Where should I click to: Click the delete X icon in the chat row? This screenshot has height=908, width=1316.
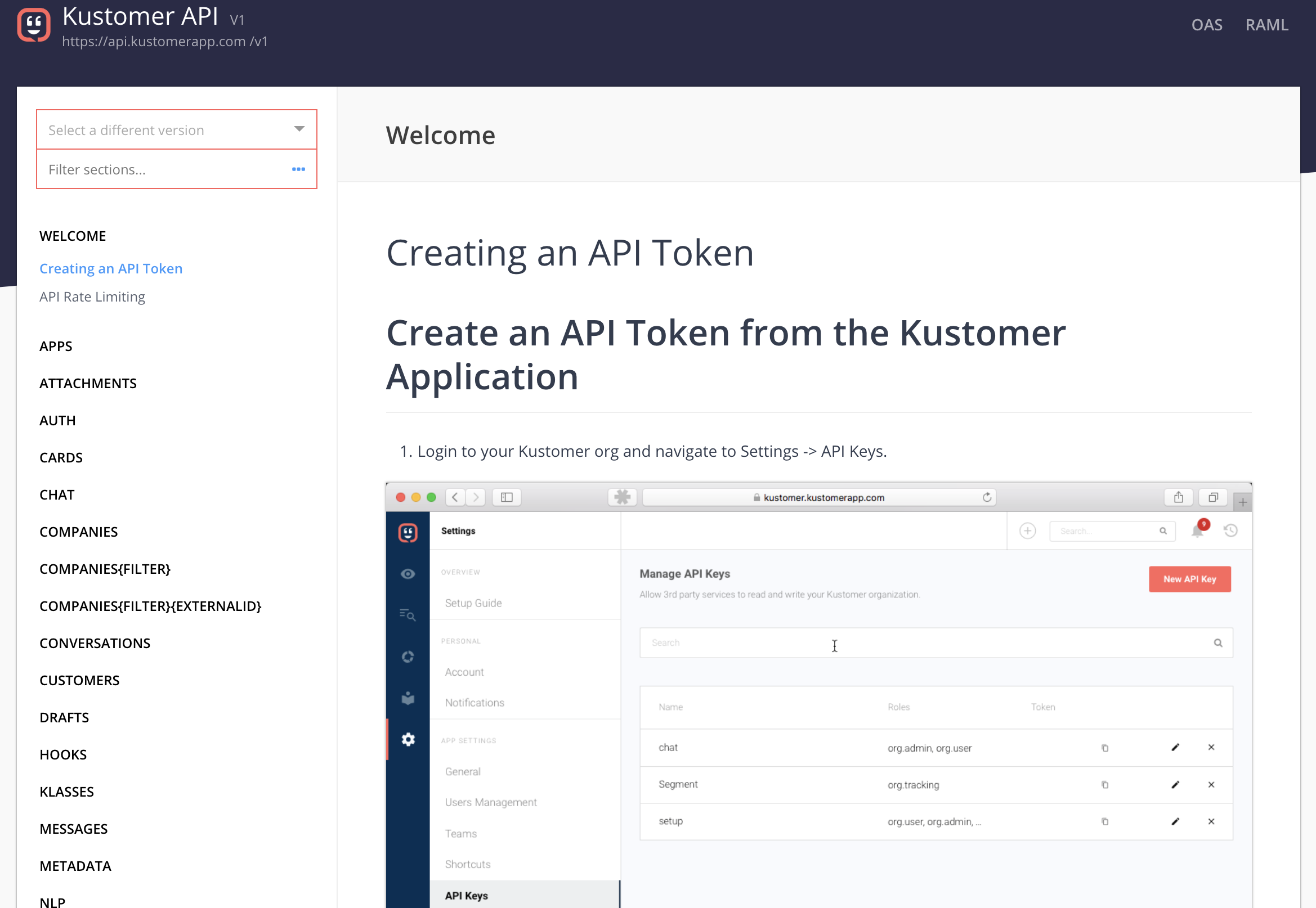tap(1211, 747)
